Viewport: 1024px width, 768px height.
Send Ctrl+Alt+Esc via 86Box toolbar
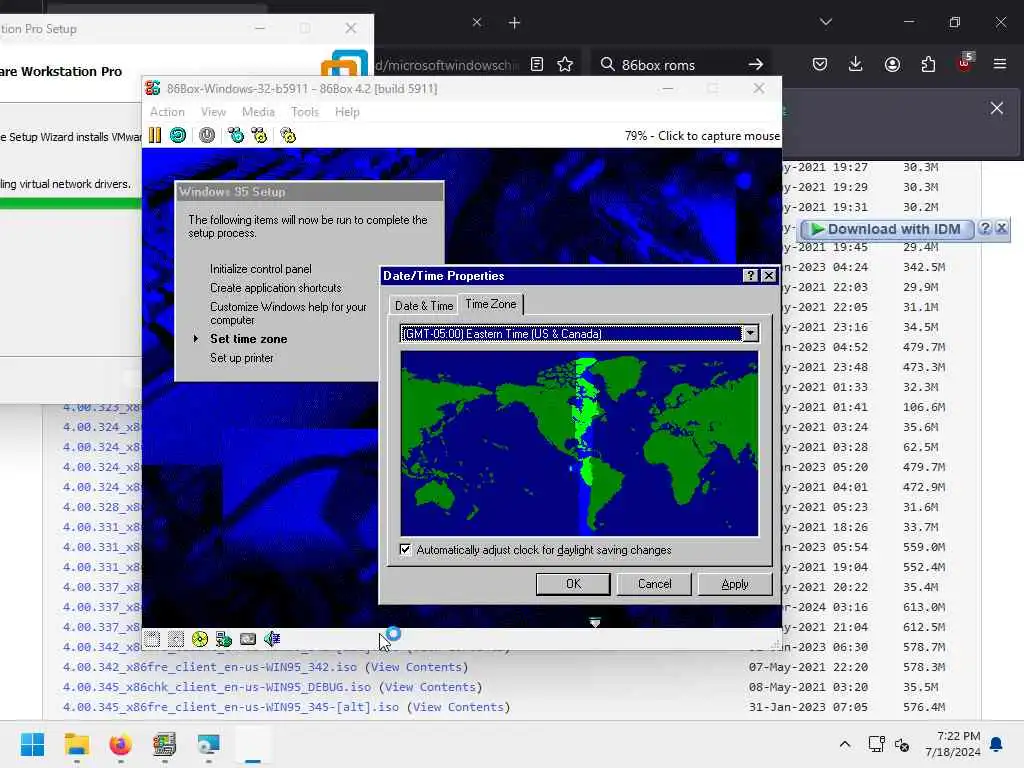(259, 135)
